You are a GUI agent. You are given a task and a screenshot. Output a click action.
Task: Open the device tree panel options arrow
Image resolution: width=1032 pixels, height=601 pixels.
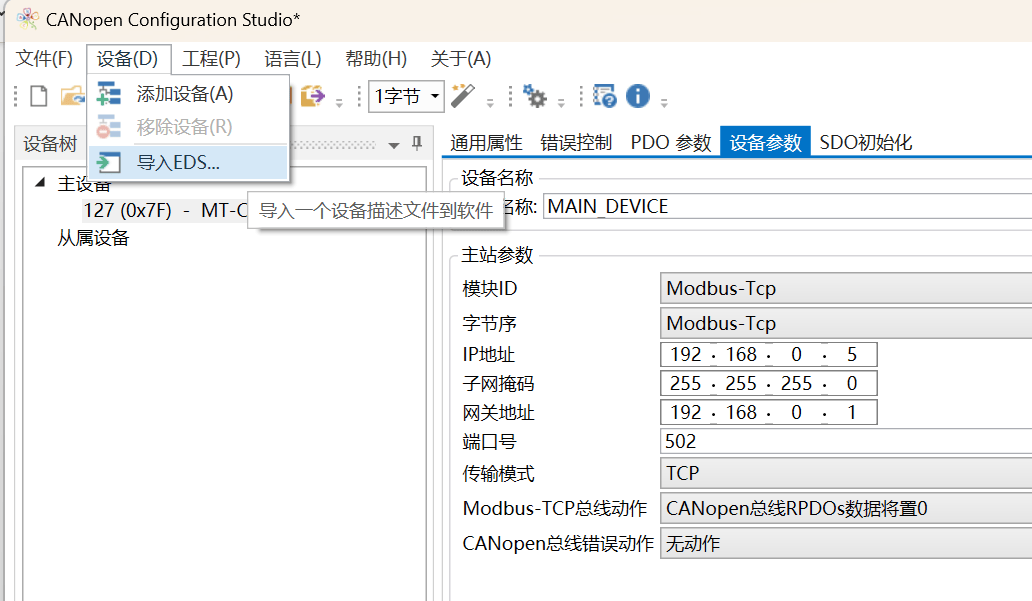(x=394, y=145)
